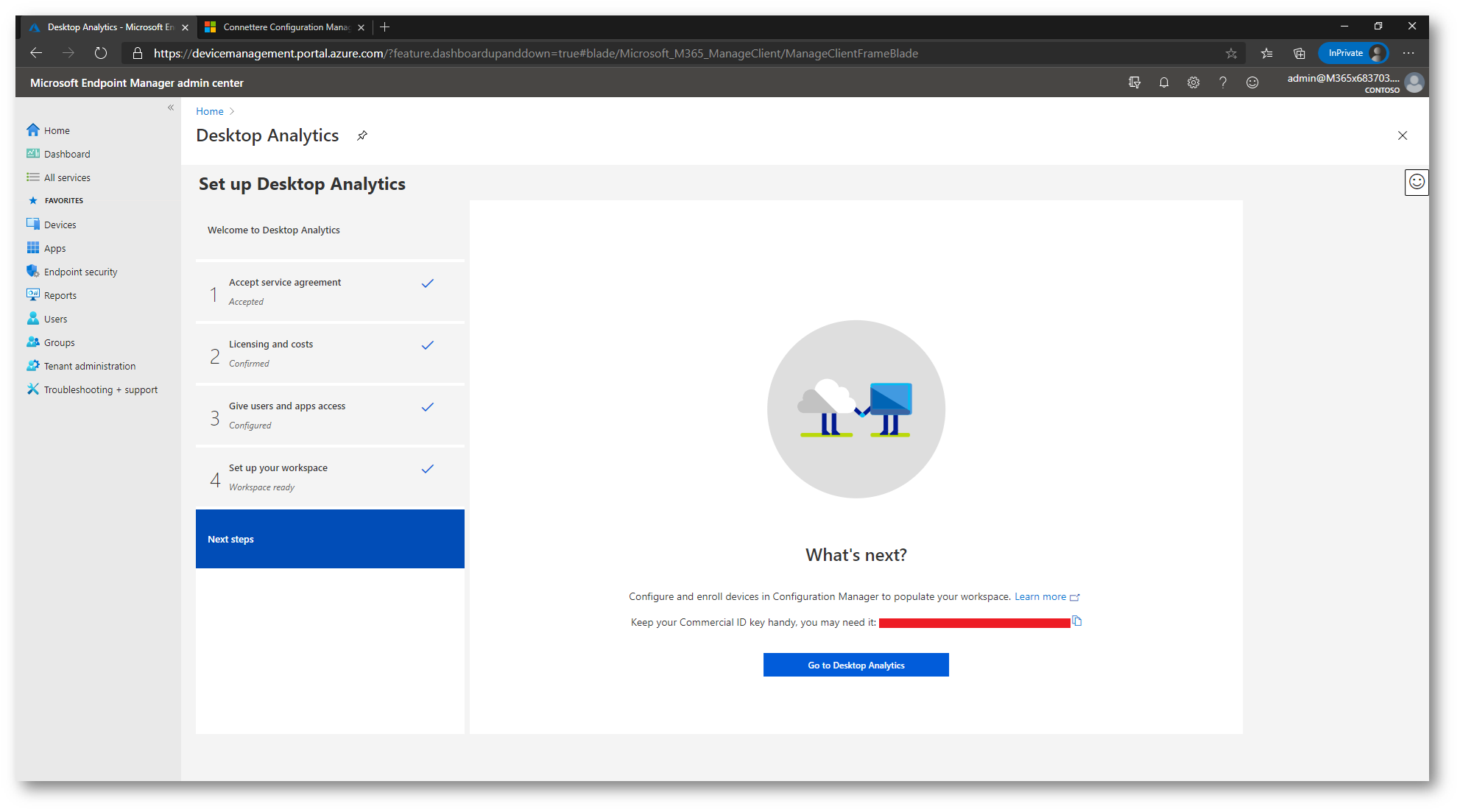Collapse the left sidebar with the double chevron
Viewport: 1460px width, 812px height.
[171, 107]
